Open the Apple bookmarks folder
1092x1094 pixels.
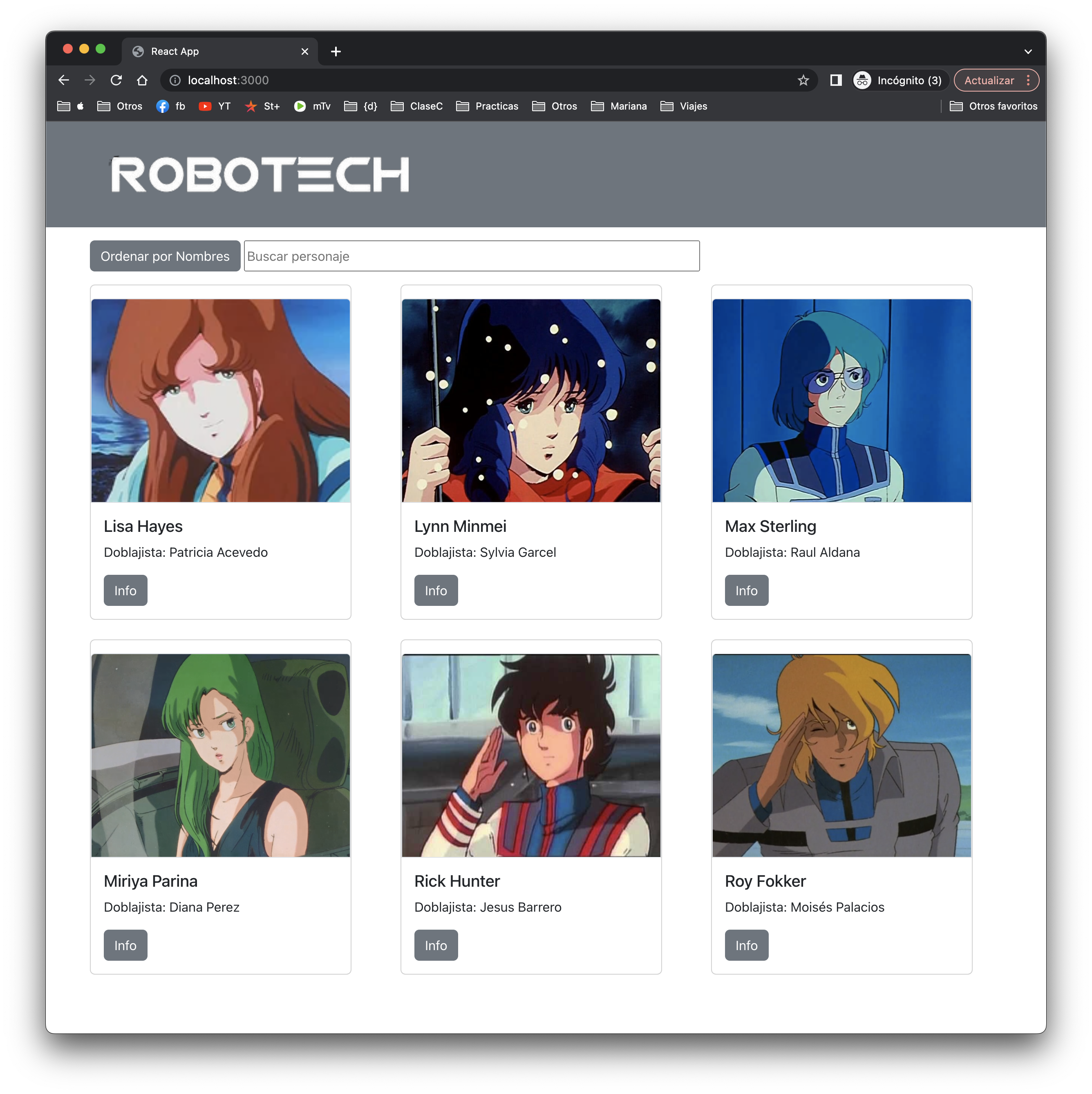coord(71,106)
